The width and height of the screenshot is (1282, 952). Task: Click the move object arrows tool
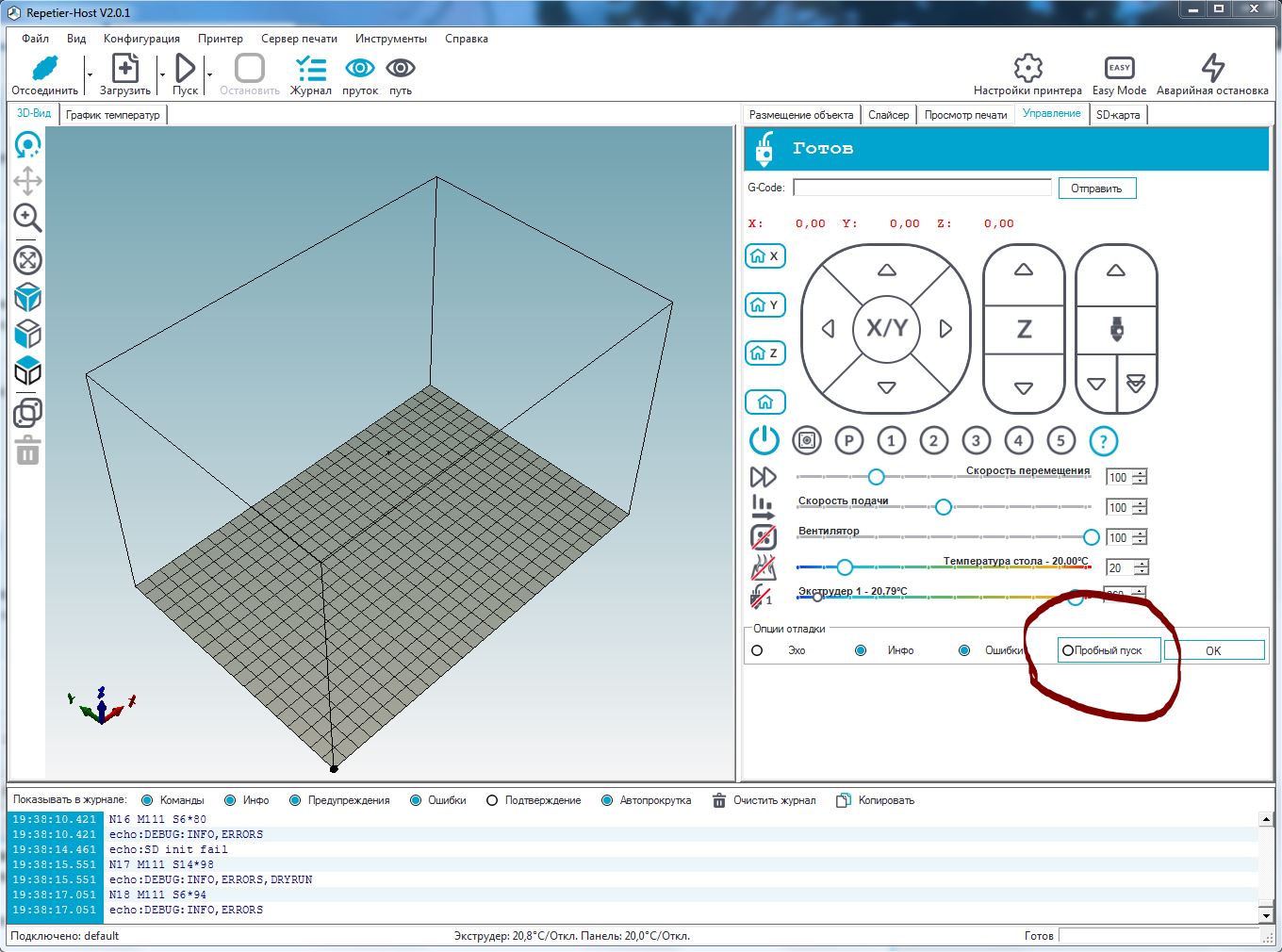[27, 181]
